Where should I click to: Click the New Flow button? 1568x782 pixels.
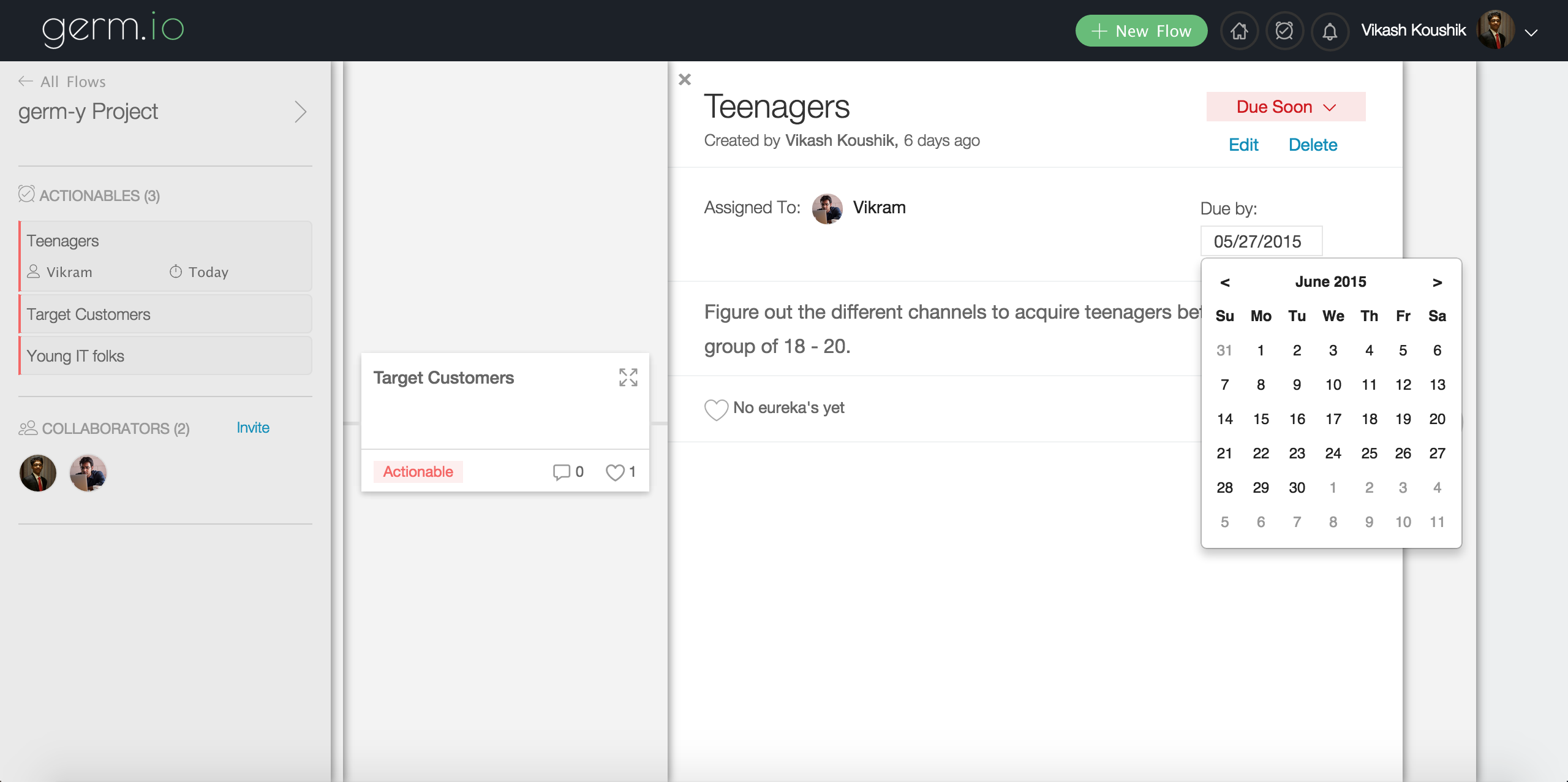click(x=1141, y=31)
